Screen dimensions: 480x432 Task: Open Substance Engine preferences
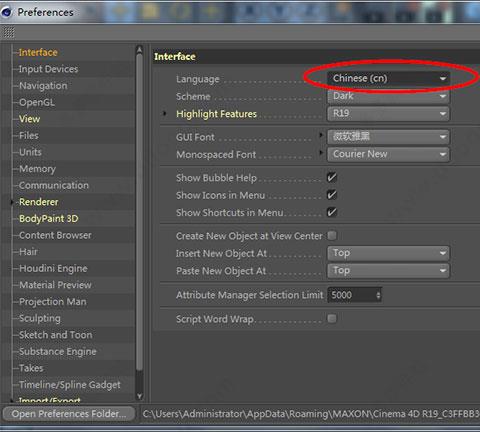pos(58,352)
